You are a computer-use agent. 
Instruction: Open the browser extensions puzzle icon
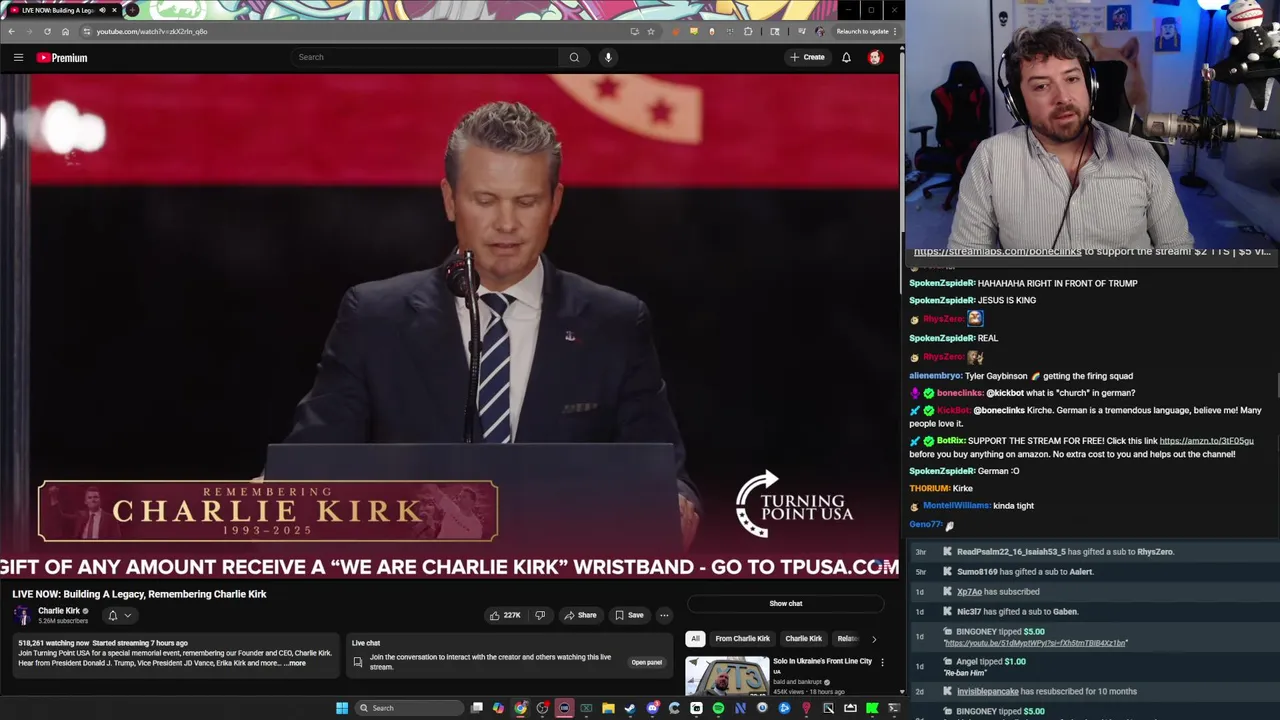coord(748,31)
